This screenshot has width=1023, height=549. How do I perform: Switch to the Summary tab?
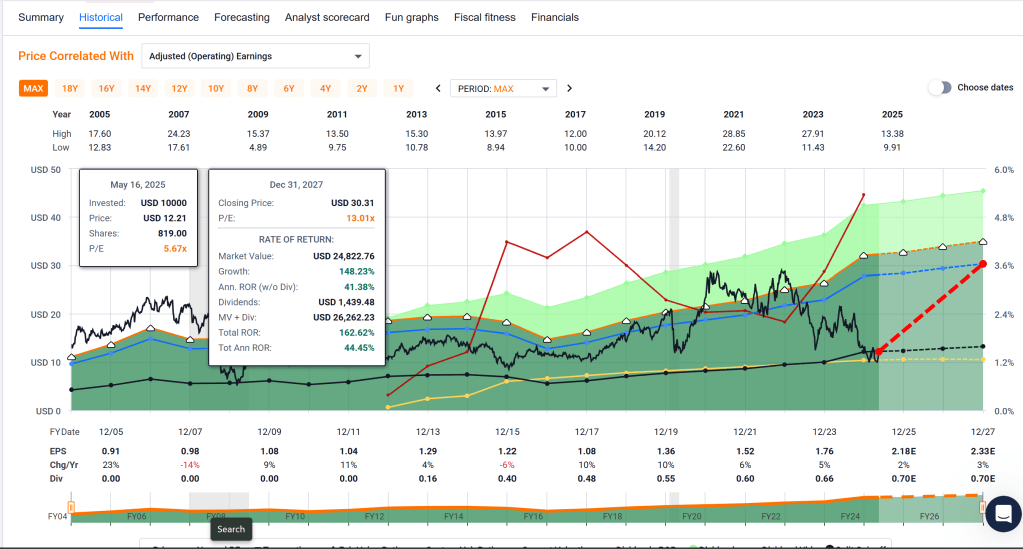pyautogui.click(x=41, y=17)
